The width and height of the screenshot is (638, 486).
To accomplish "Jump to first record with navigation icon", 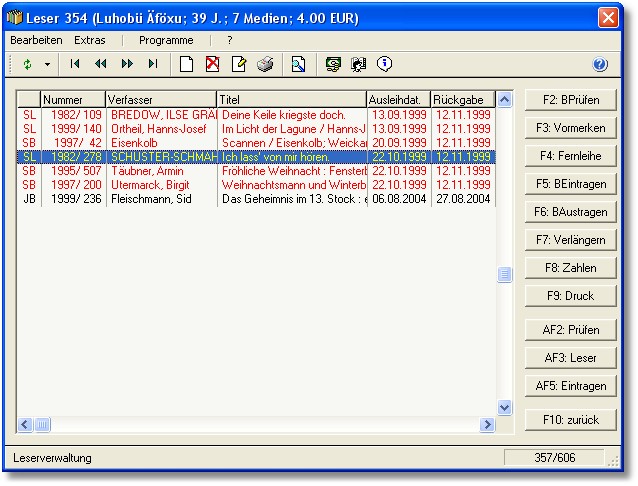I will [x=75, y=64].
